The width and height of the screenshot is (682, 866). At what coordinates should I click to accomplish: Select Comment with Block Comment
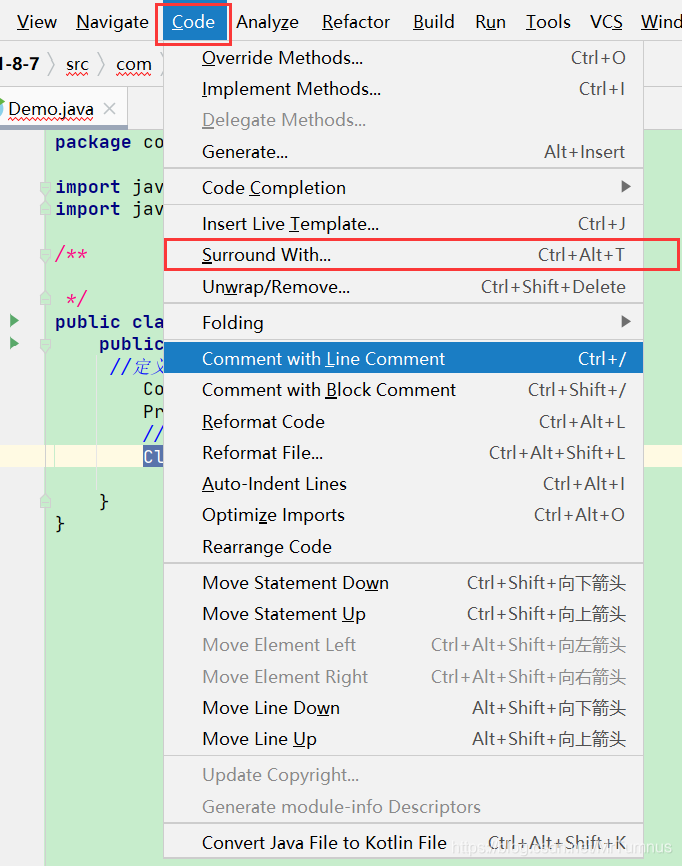click(403, 390)
